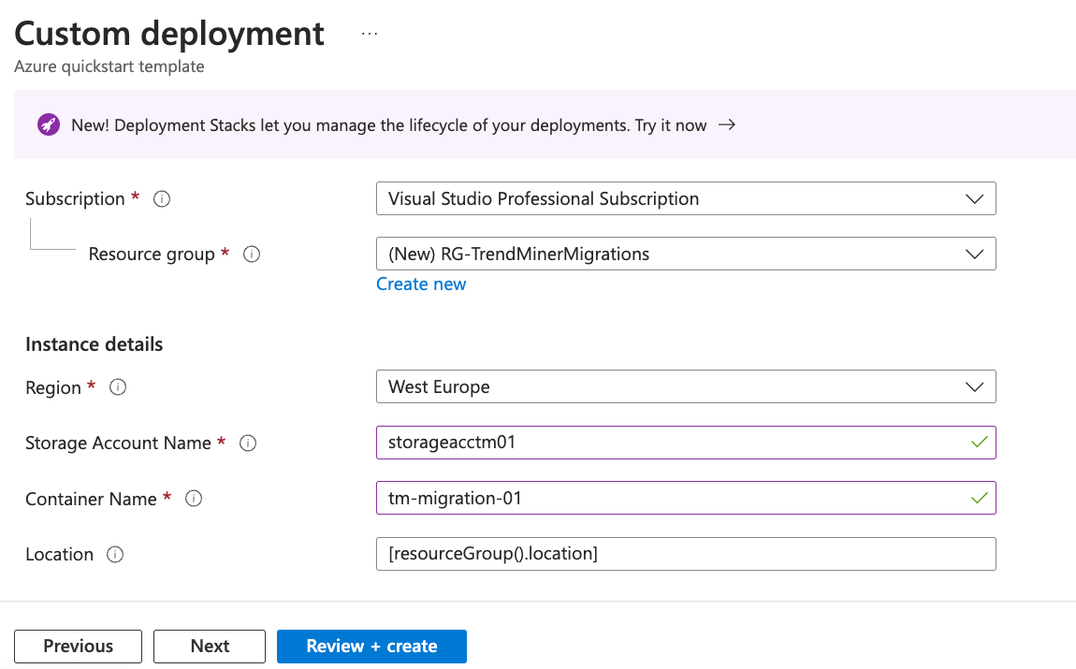Click the Location field containing resourceGroup().location
The image size is (1076, 669).
[600, 554]
